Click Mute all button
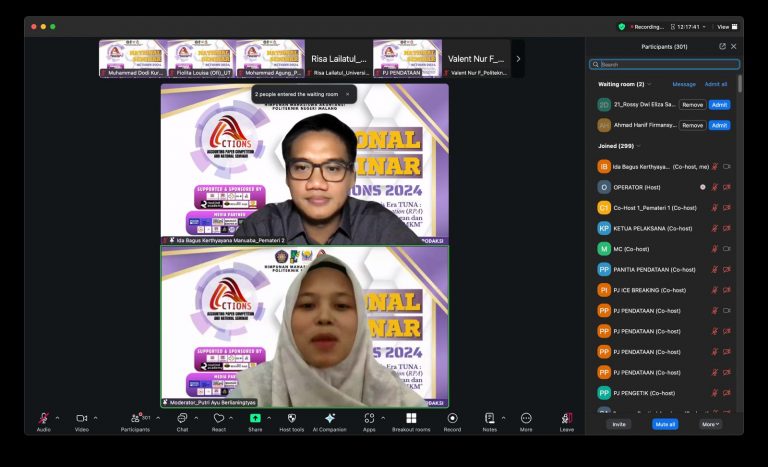Image resolution: width=768 pixels, height=467 pixels. tap(665, 424)
